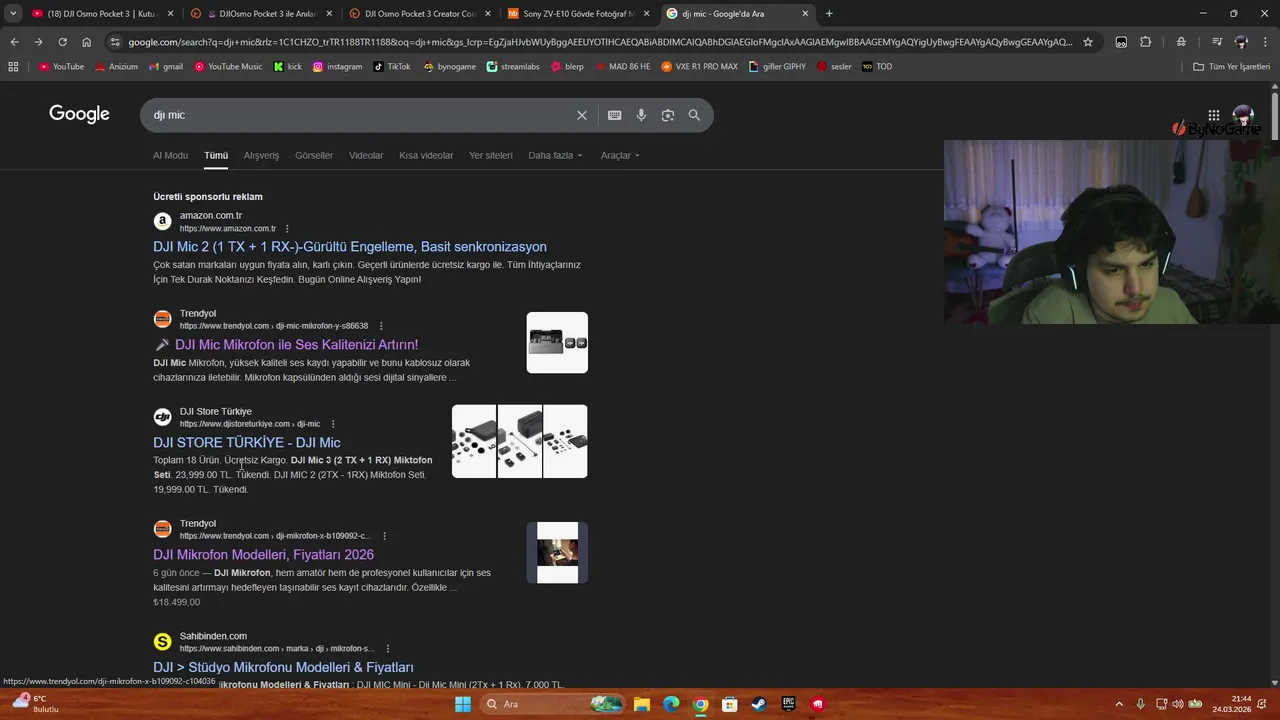This screenshot has width=1280, height=720.
Task: Open Steam from taskbar
Action: tap(759, 704)
